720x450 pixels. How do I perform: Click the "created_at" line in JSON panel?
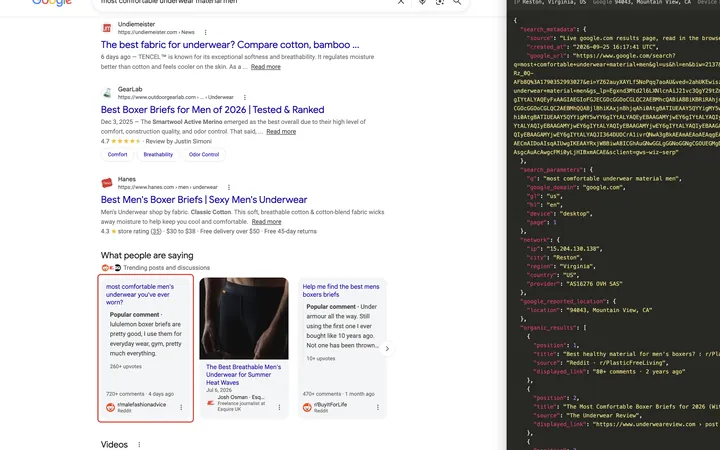592,47
